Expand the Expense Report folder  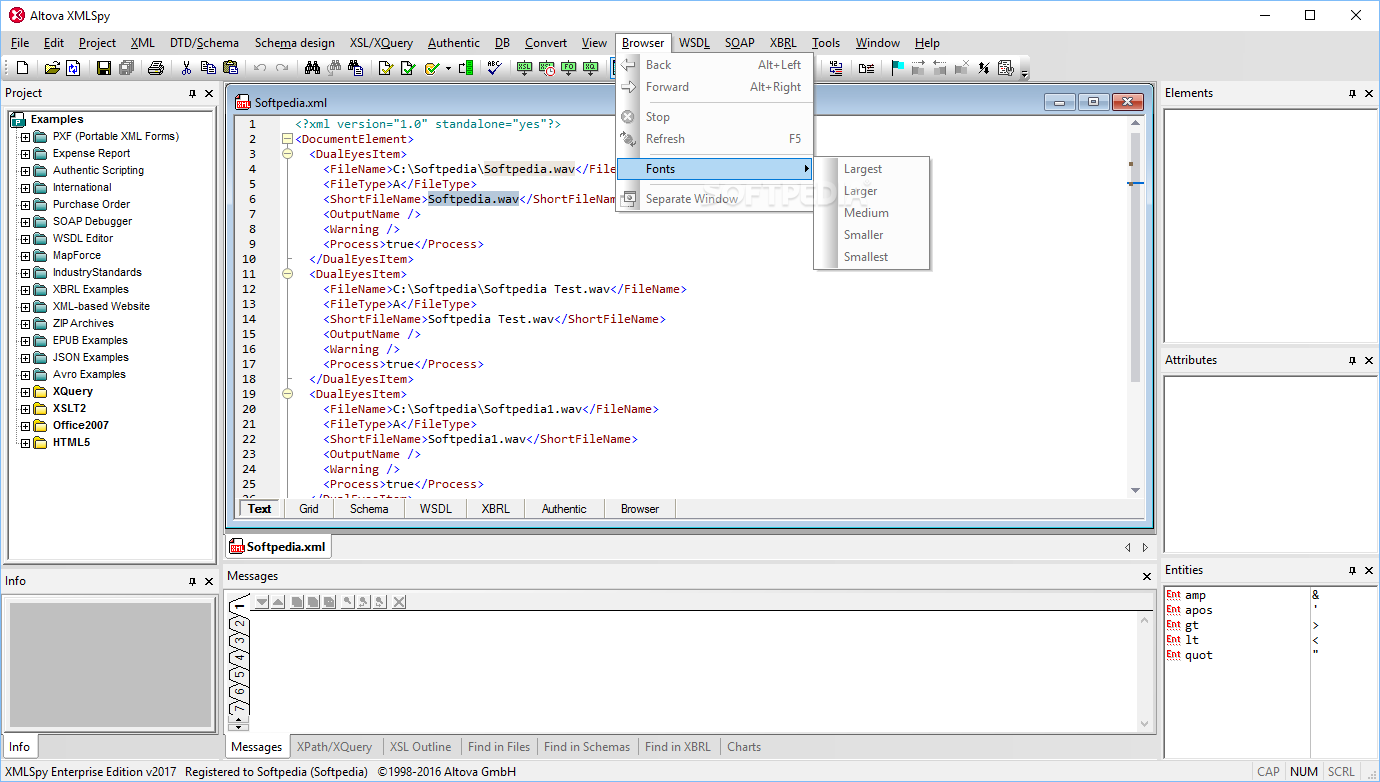click(x=25, y=154)
